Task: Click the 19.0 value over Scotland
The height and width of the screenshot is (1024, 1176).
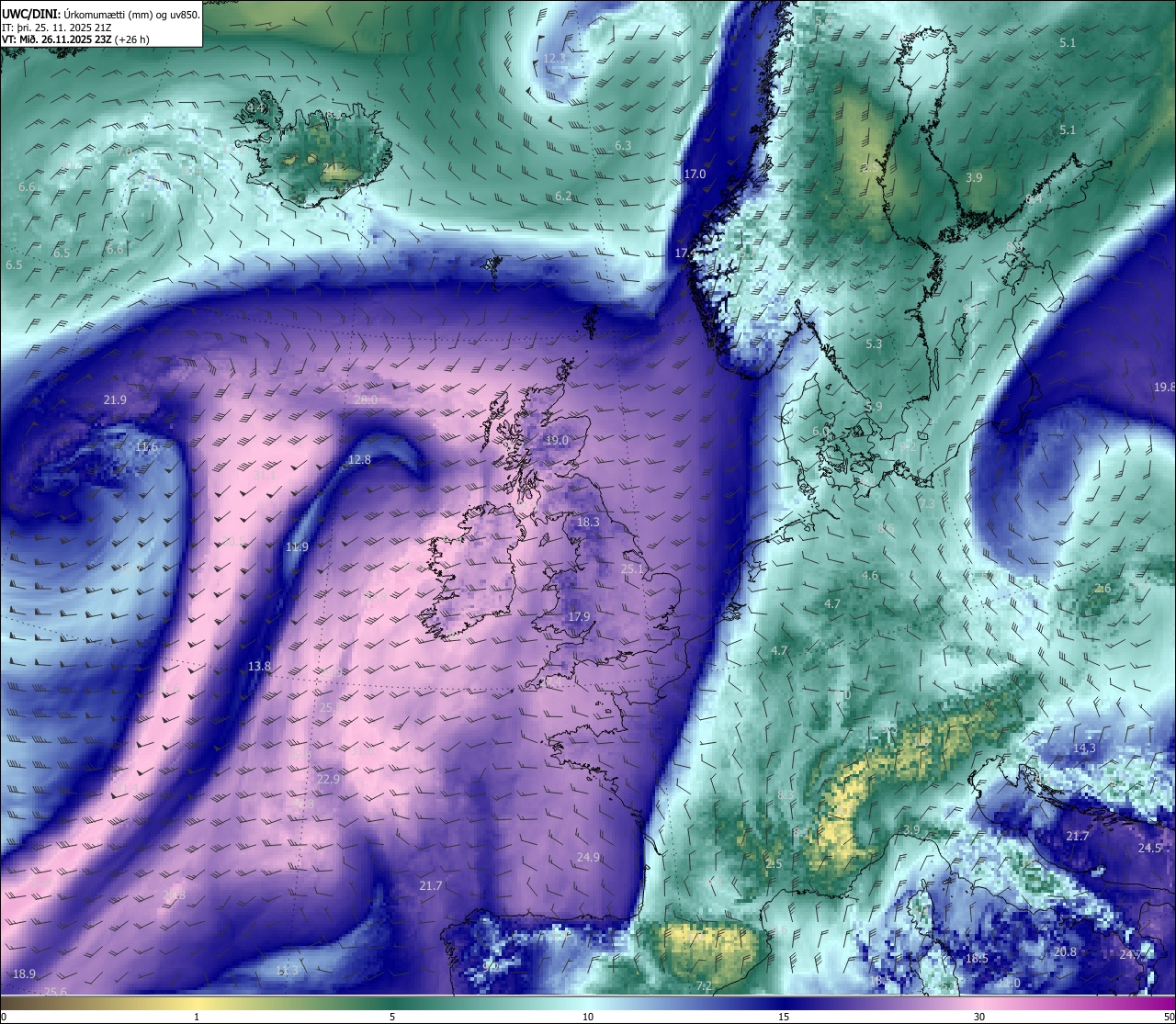Action: coord(557,440)
